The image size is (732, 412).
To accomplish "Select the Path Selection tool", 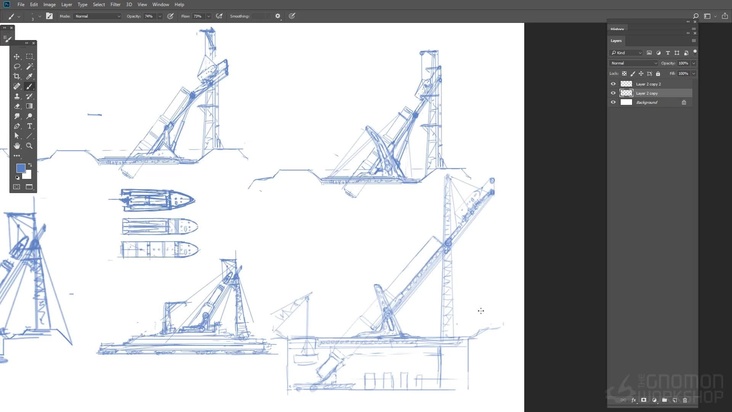I will point(17,136).
